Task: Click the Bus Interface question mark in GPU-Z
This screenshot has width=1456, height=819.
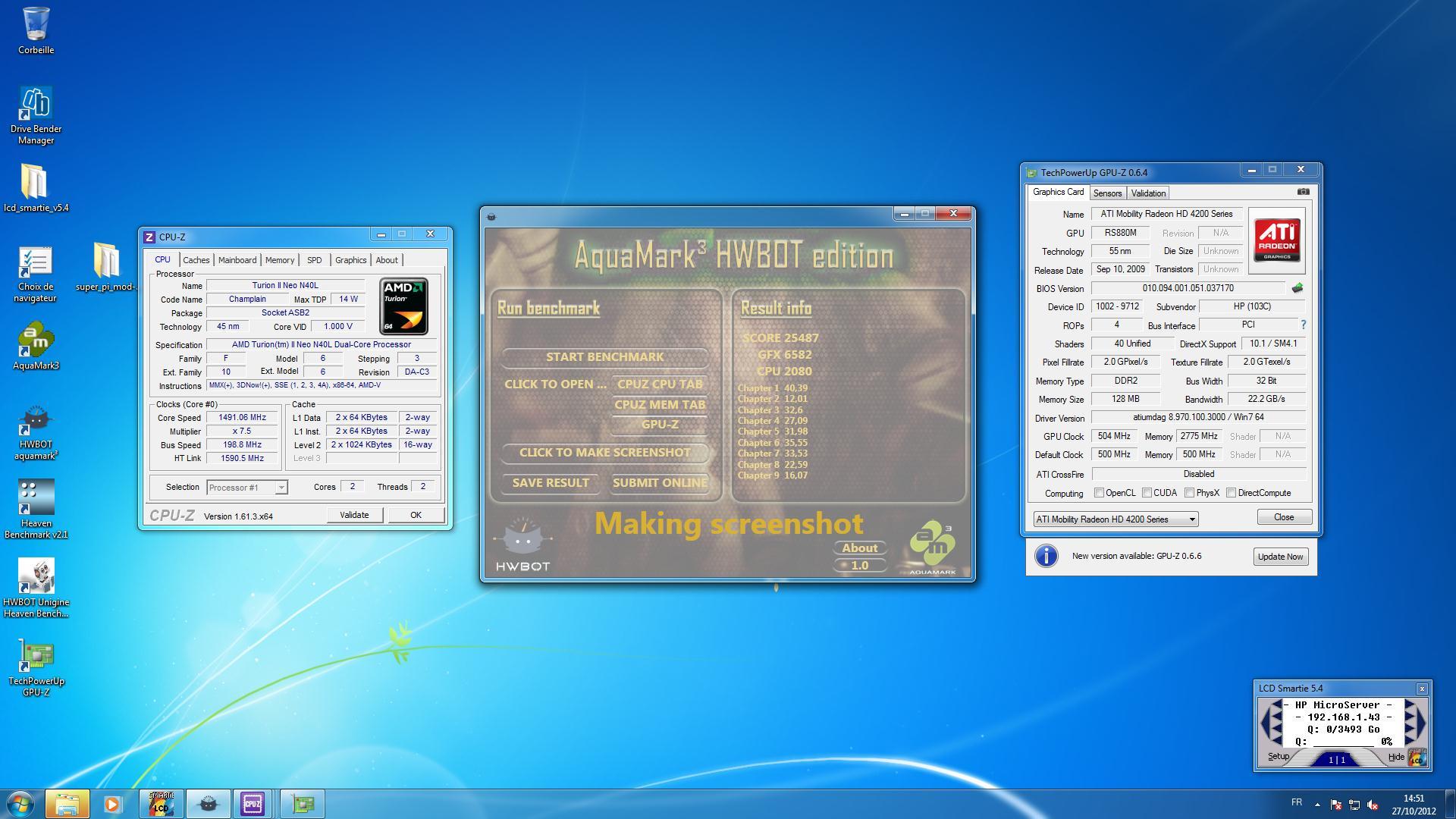Action: [x=1303, y=325]
